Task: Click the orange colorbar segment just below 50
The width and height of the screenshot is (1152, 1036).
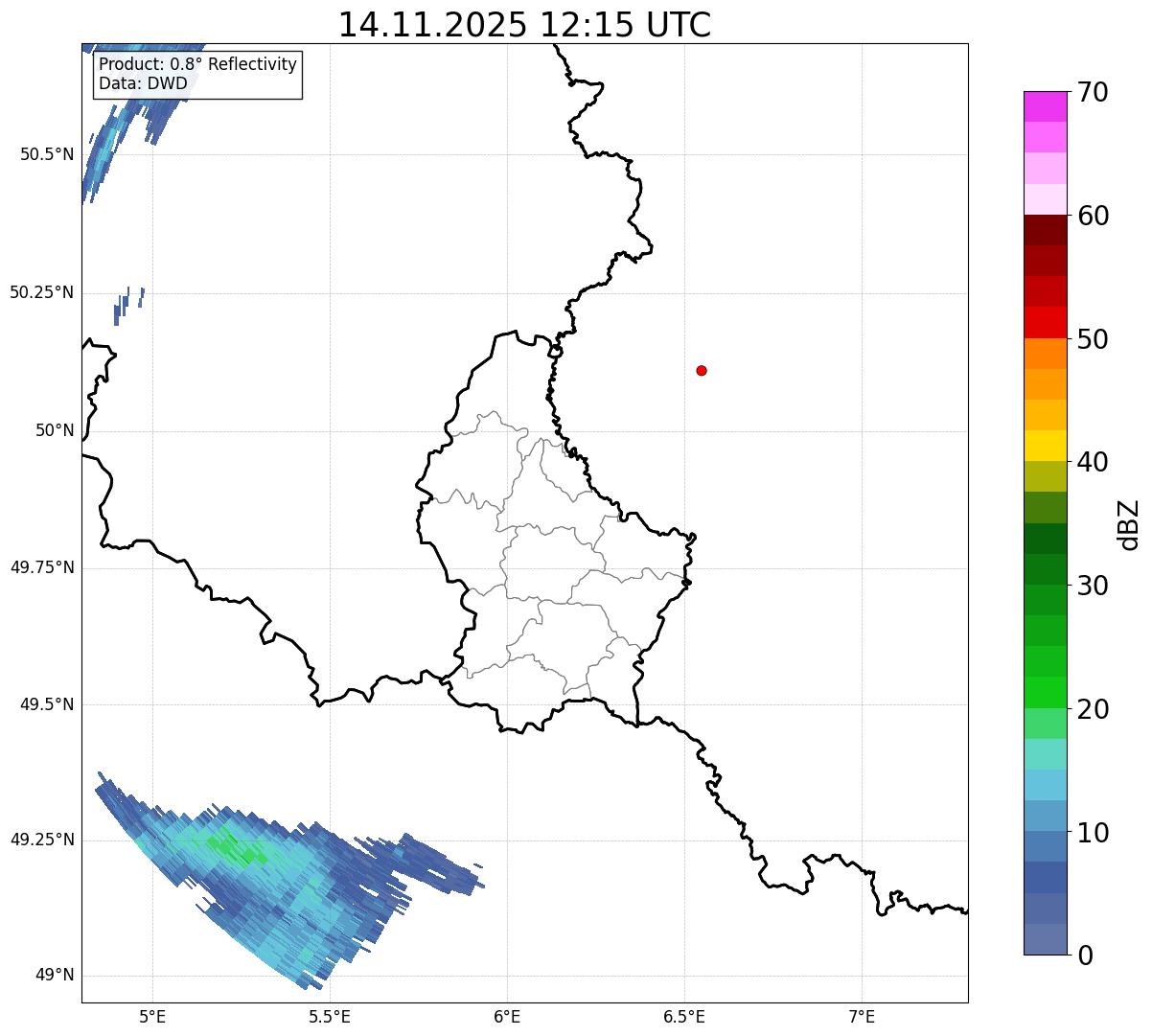Action: pos(1045,354)
